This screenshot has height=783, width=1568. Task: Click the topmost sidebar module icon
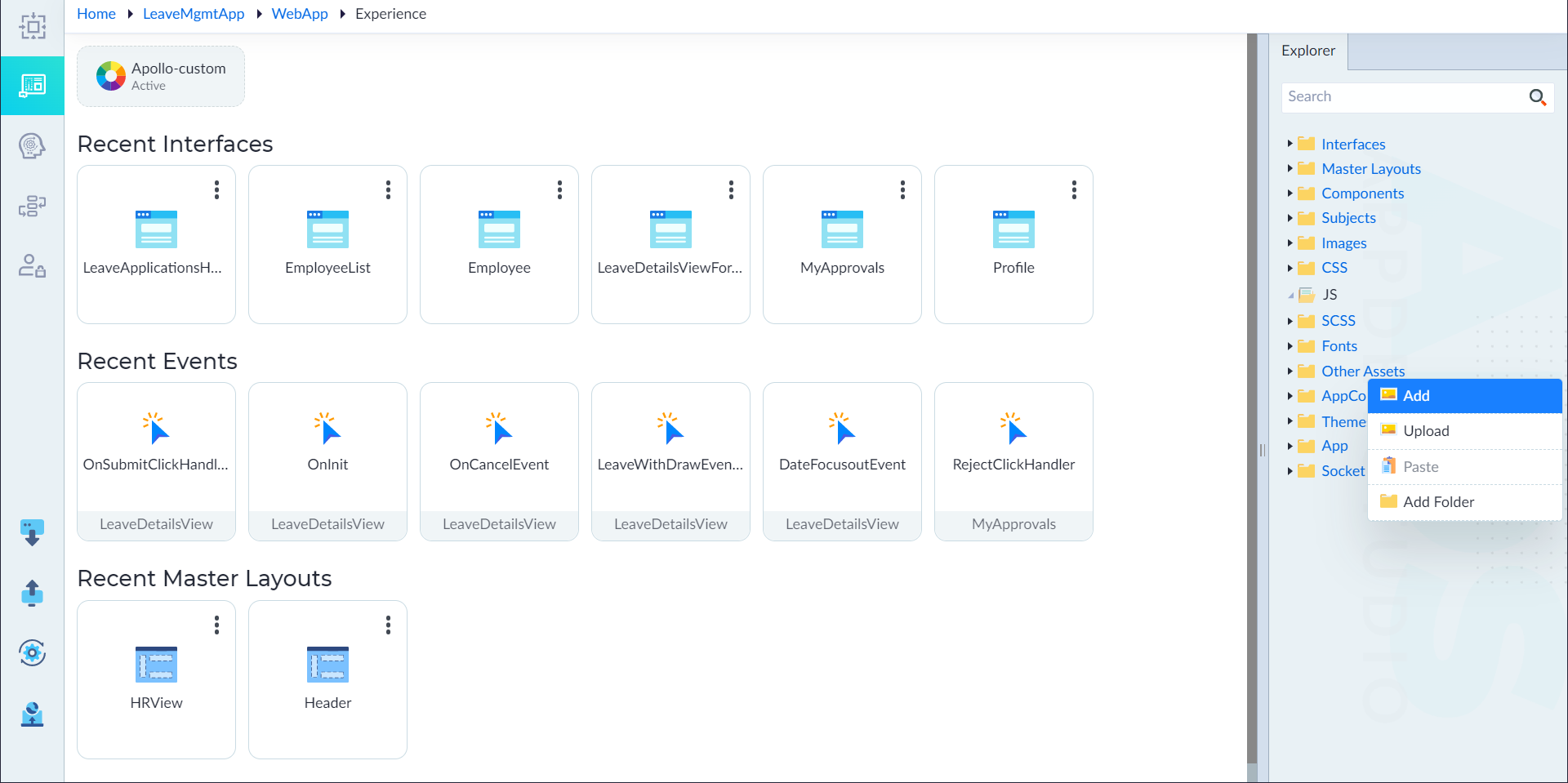point(32,27)
